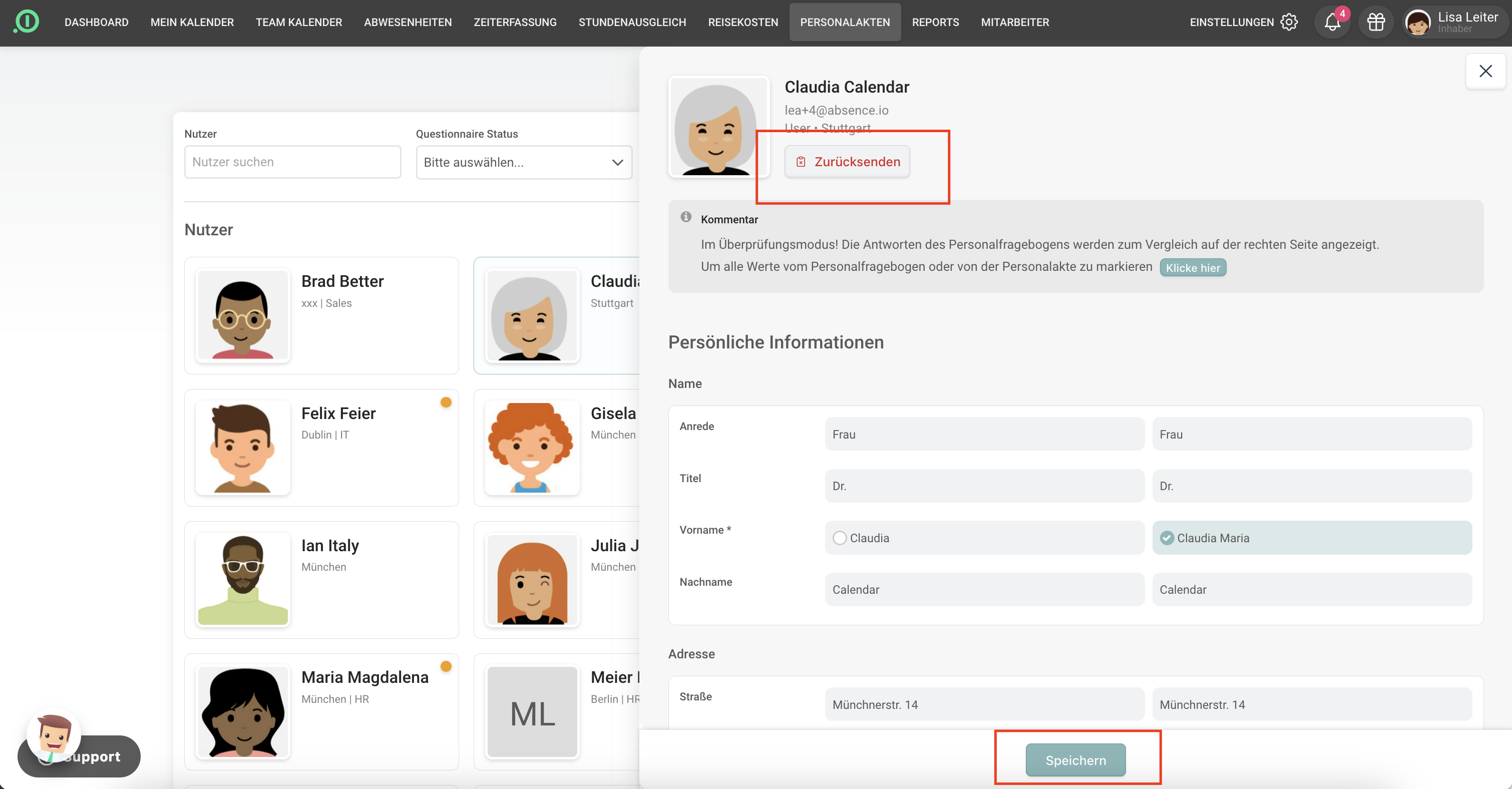The height and width of the screenshot is (789, 1512).
Task: Click Felix Feier's orange status dot
Action: 446,402
